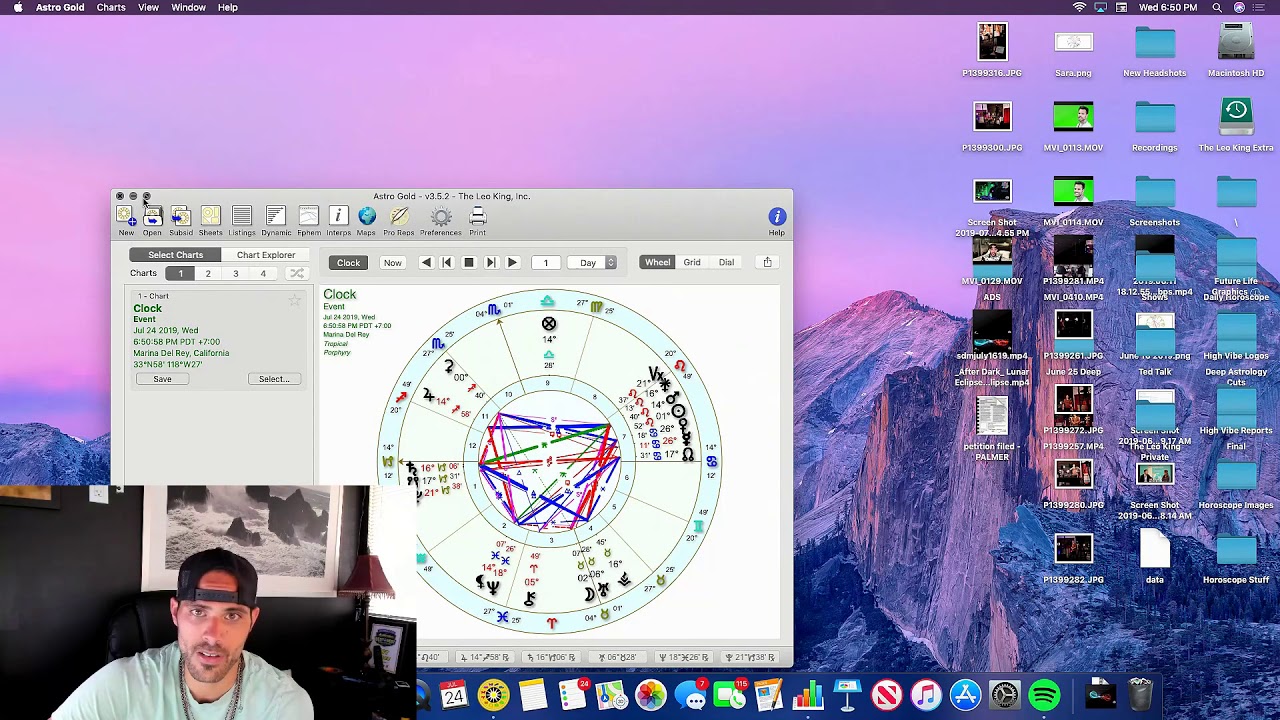Click the Now button
The width and height of the screenshot is (1280, 720).
click(392, 262)
